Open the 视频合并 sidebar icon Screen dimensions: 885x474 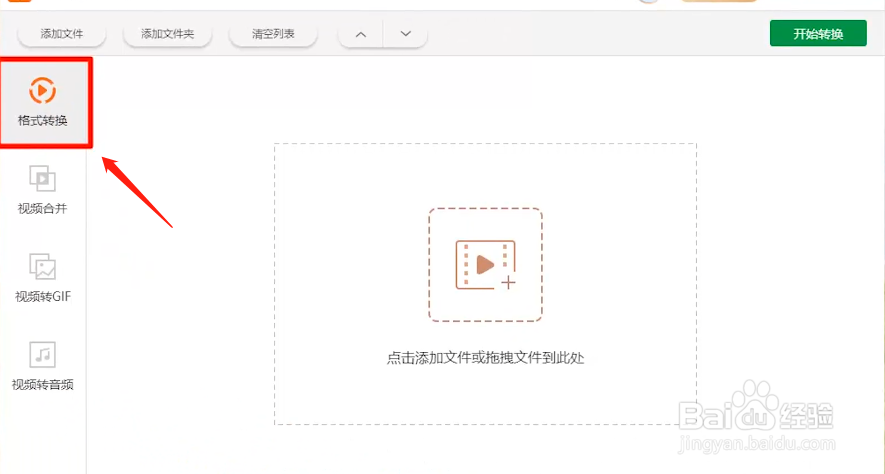42,178
